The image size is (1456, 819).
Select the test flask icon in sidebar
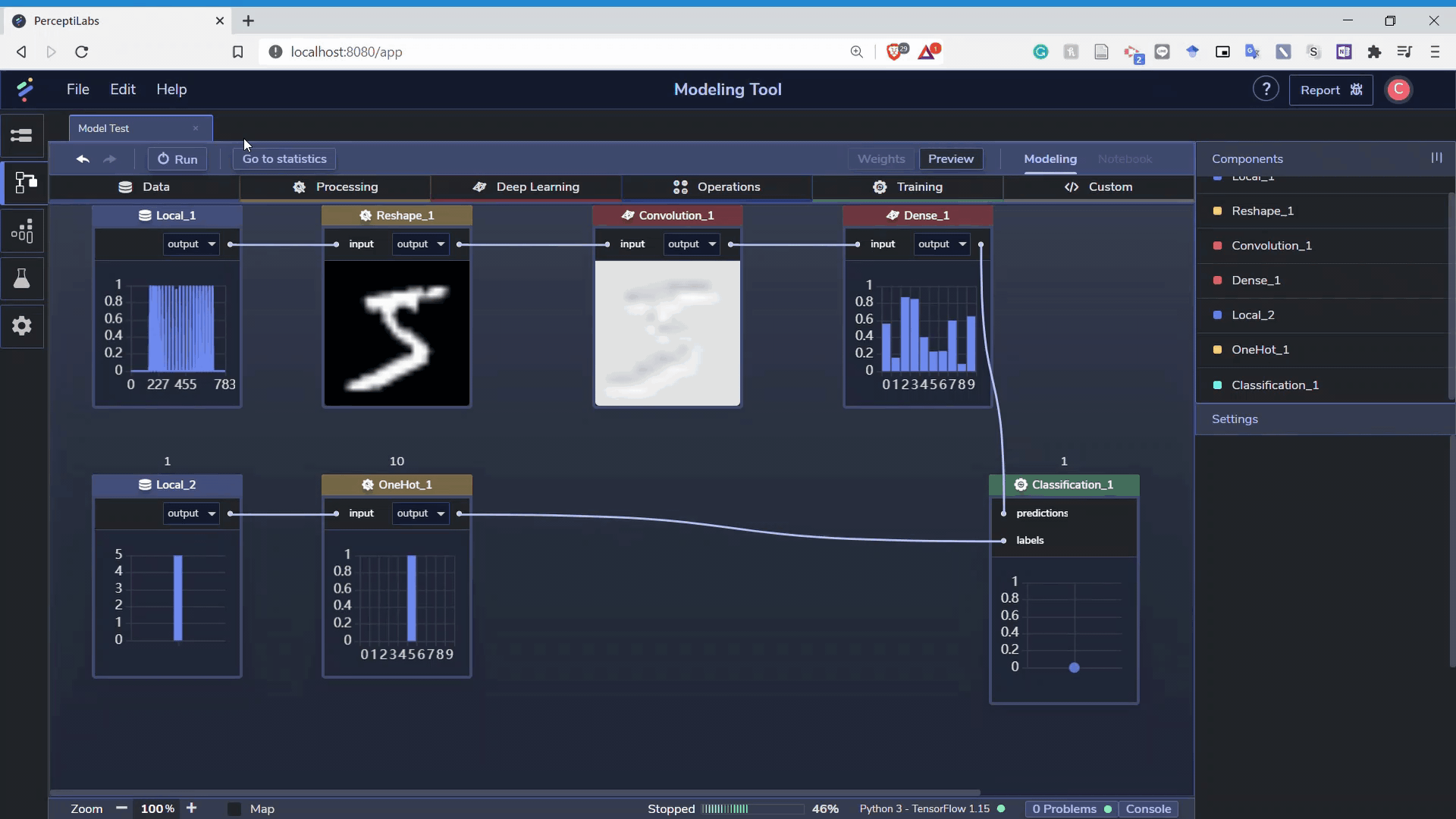pos(22,278)
